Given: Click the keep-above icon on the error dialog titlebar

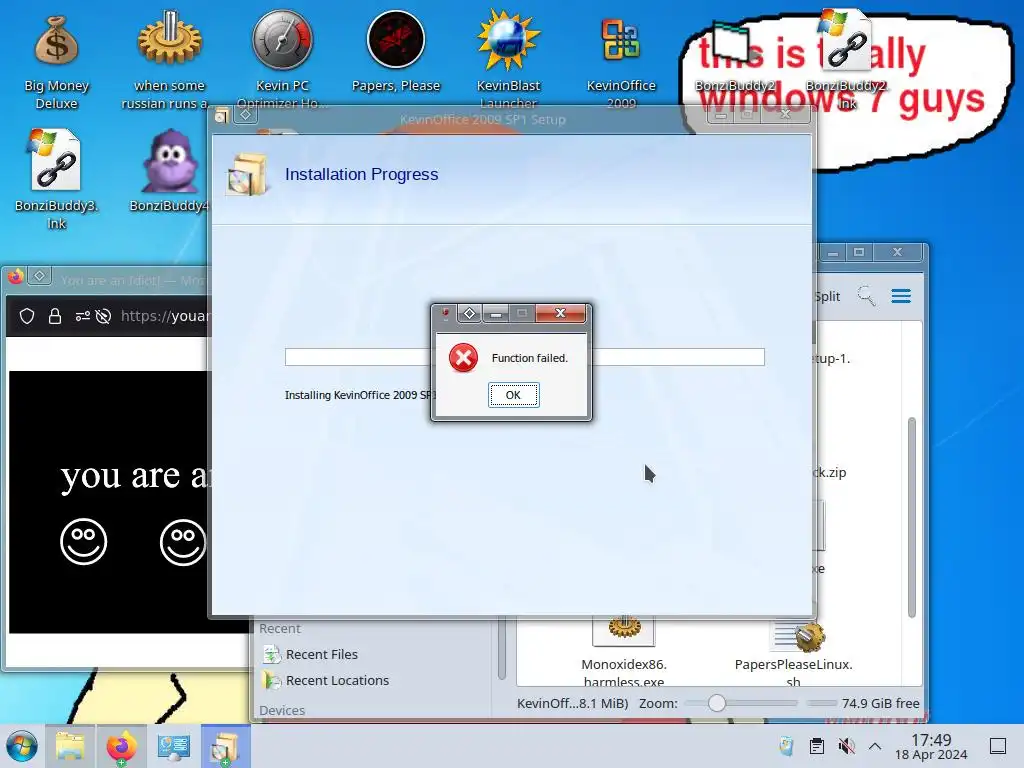Looking at the screenshot, I should point(469,313).
